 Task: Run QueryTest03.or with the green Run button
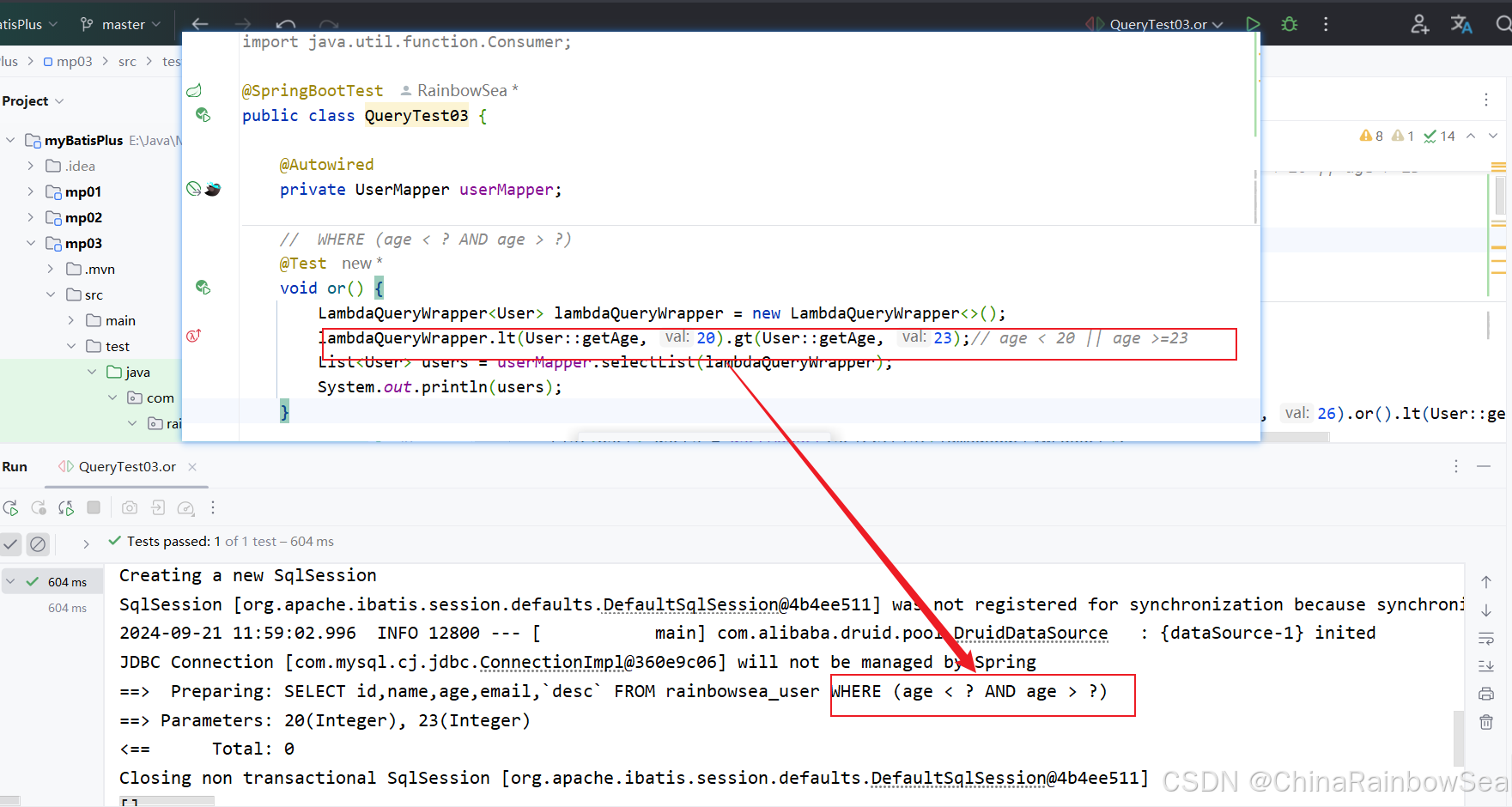pos(1253,24)
